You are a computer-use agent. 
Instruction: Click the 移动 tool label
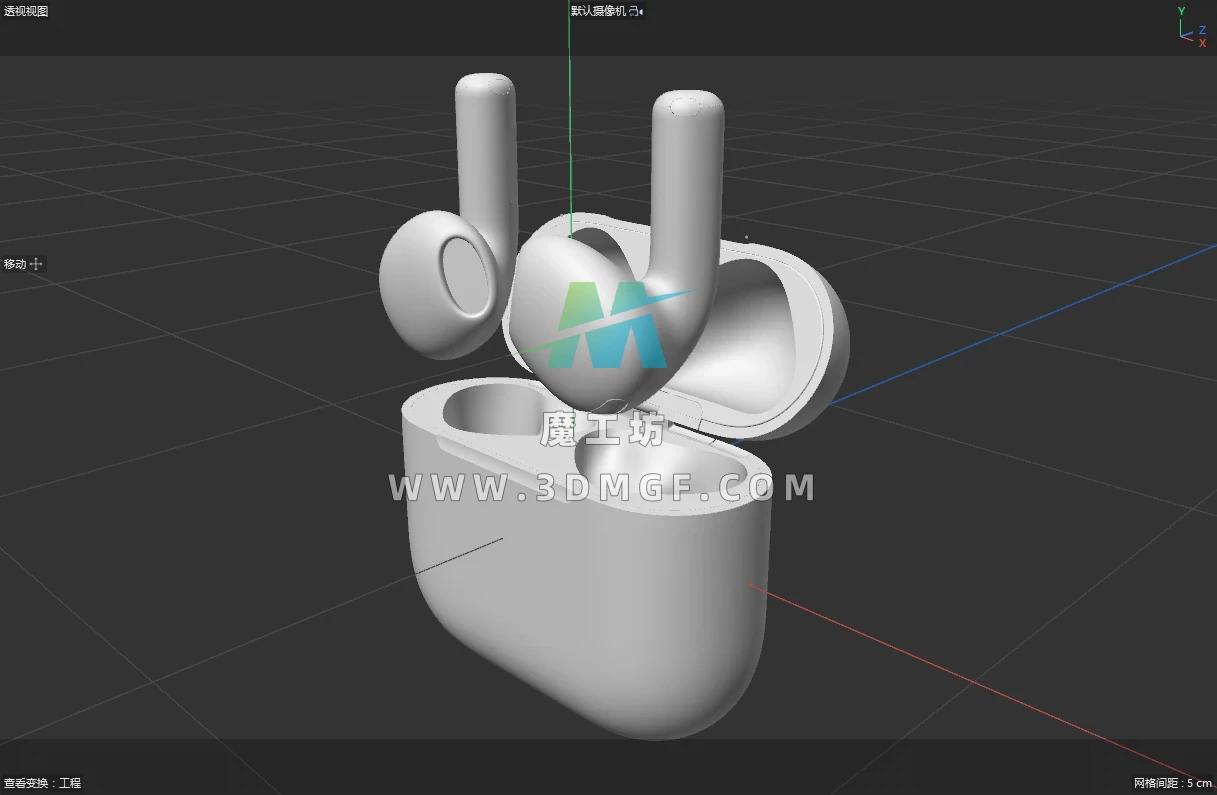15,264
